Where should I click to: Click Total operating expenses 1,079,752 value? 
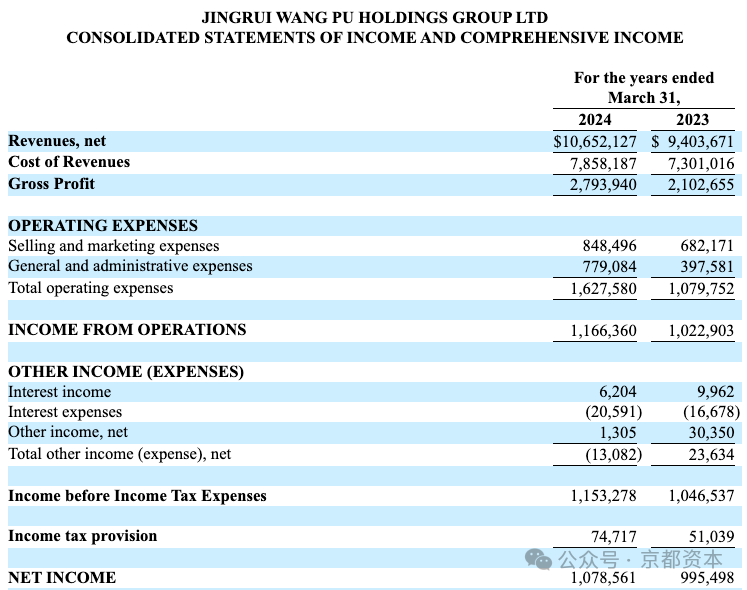tap(701, 289)
